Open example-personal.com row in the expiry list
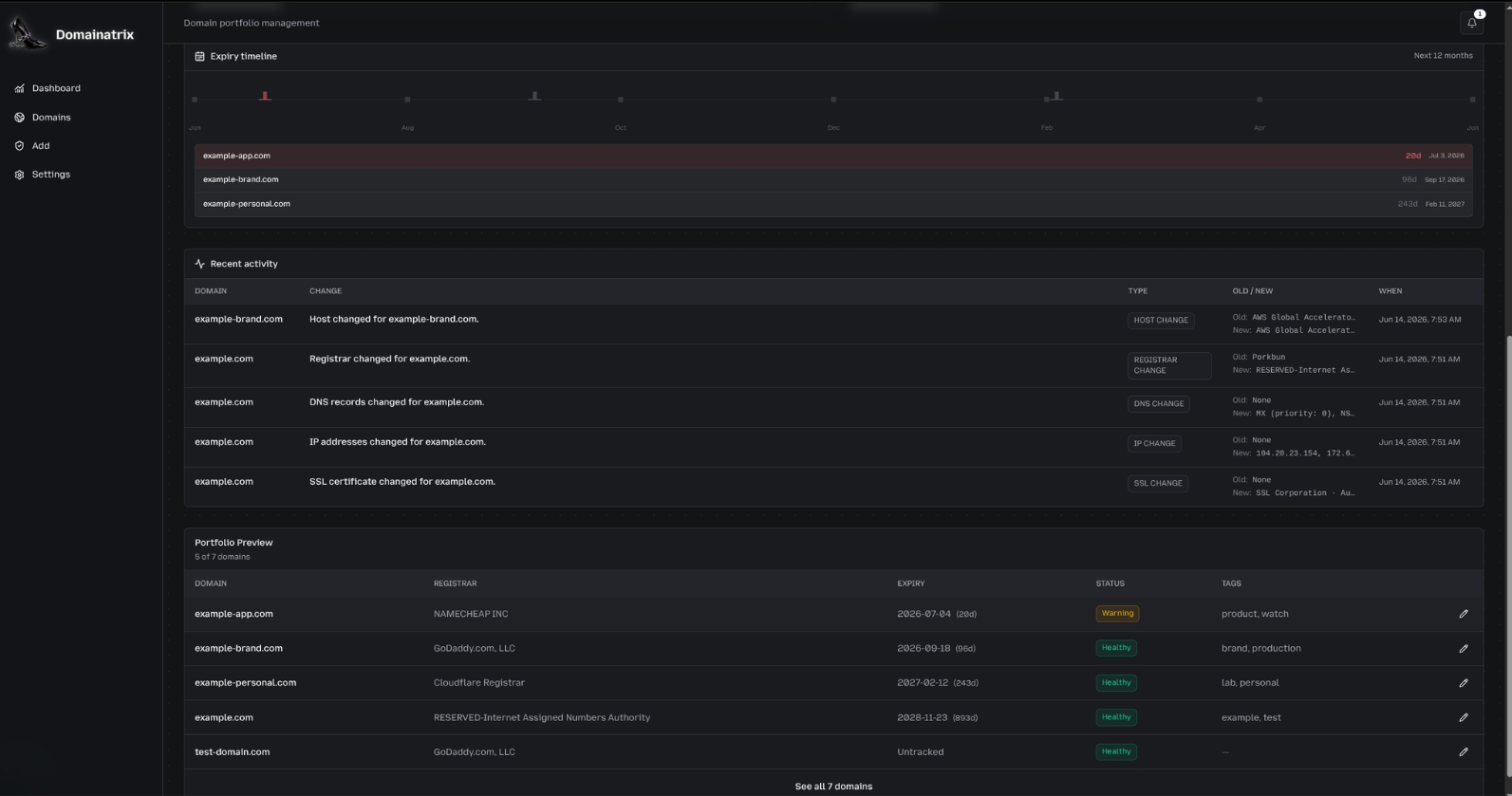Image resolution: width=1512 pixels, height=796 pixels. pos(833,204)
